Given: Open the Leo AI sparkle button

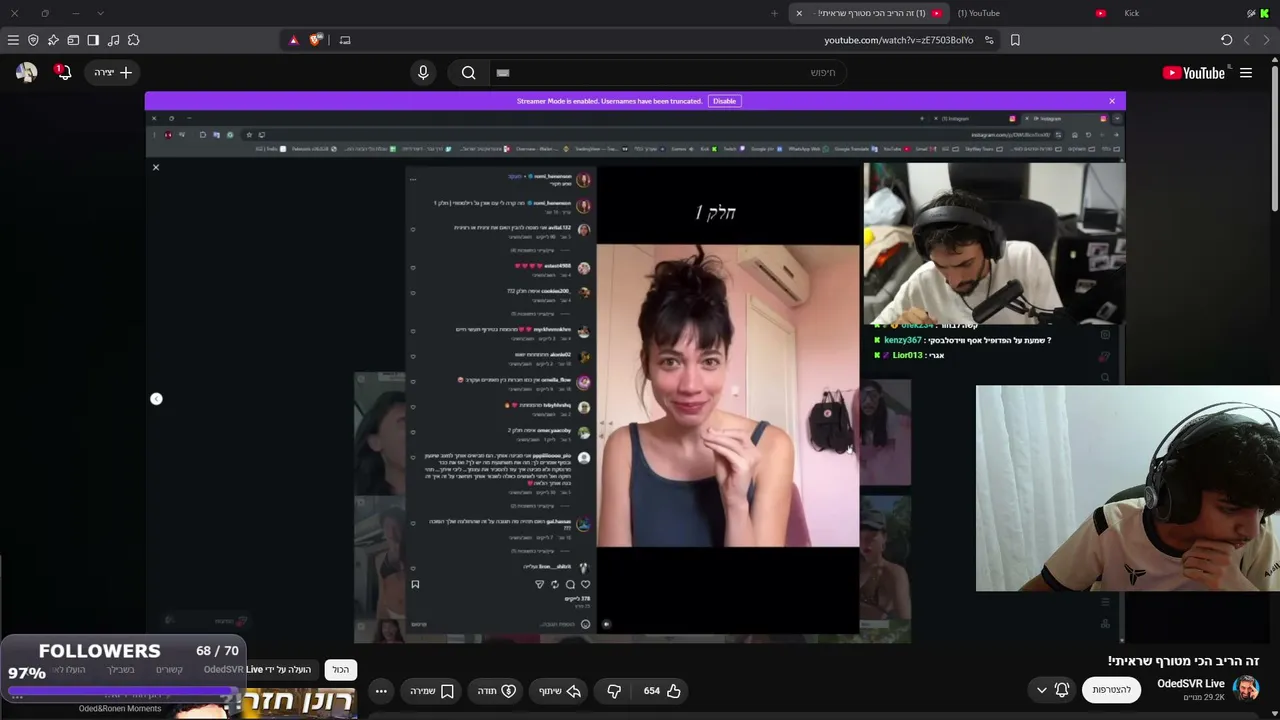Looking at the screenshot, I should (x=53, y=40).
